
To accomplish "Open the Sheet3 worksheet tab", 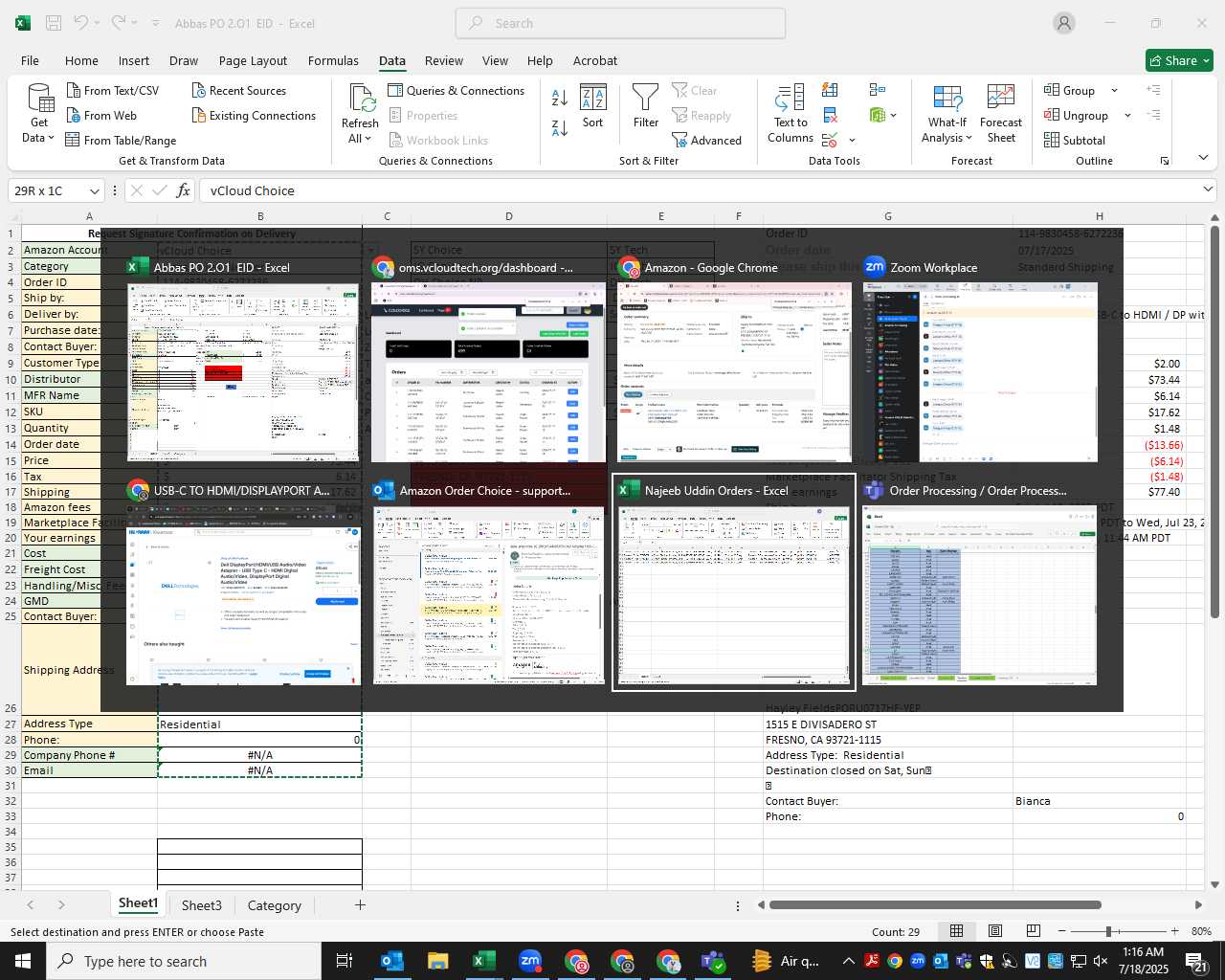I will 202,905.
